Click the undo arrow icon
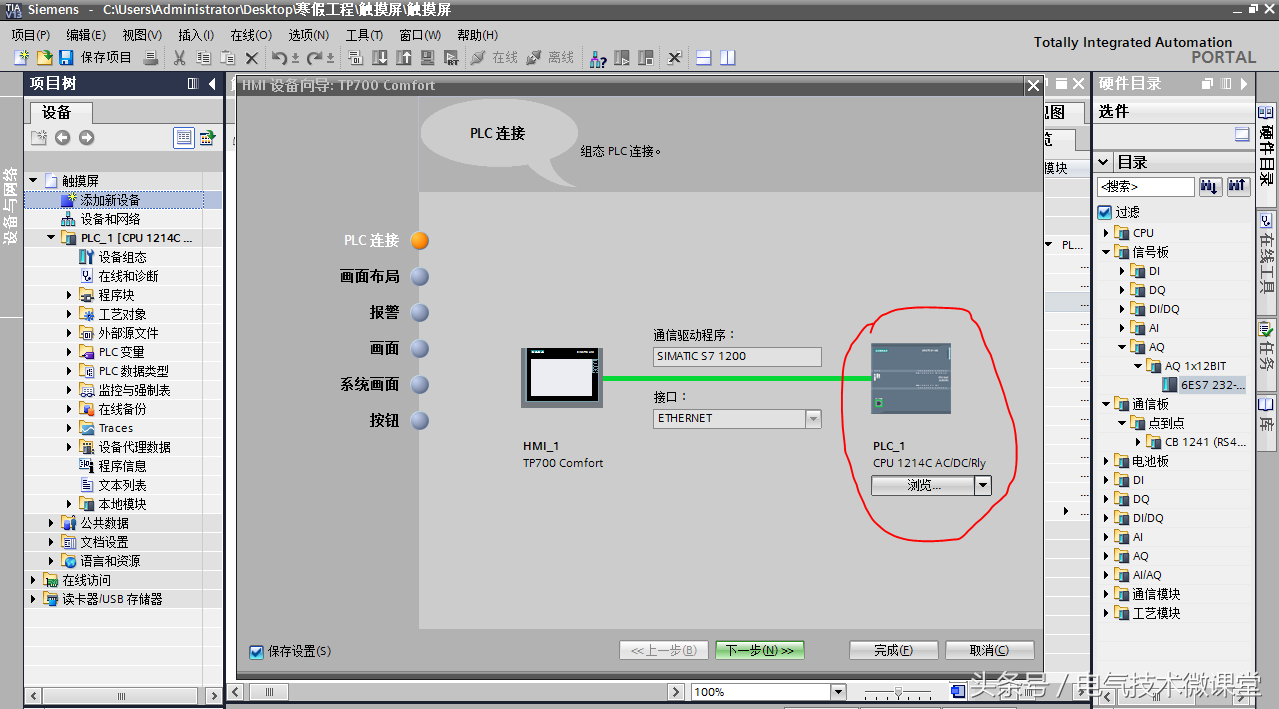The width and height of the screenshot is (1279, 709). point(281,58)
